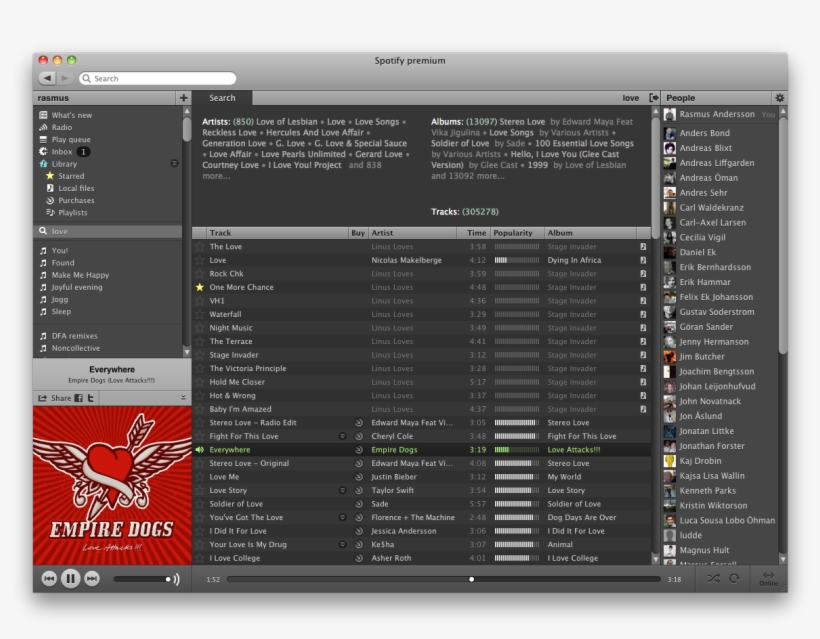Screen dimensions: 820x639
Task: Open artist Love of Lesbian
Action: click(287, 122)
